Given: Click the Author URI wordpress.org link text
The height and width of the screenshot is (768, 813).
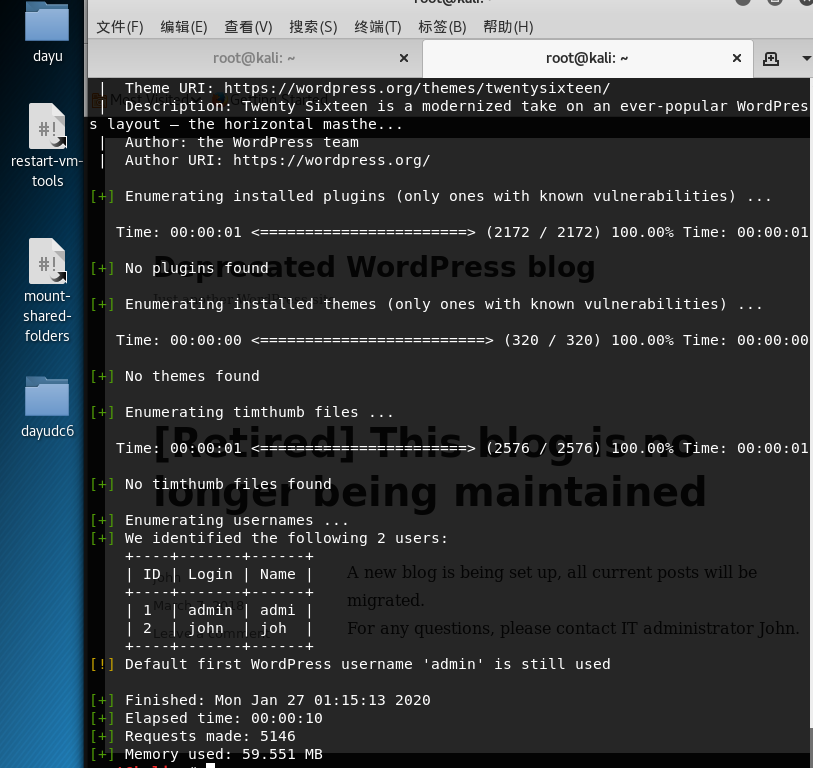Looking at the screenshot, I should coord(331,160).
